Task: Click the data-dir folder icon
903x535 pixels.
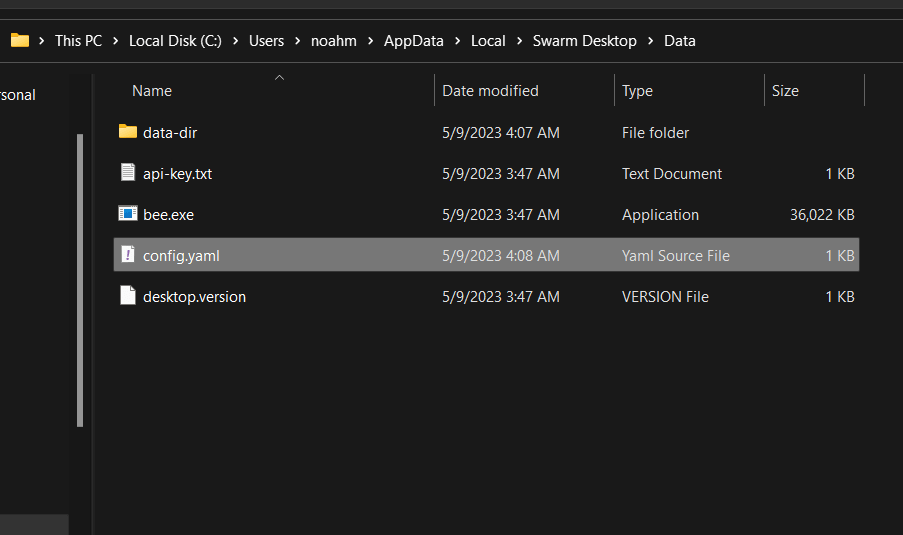Action: coord(127,132)
